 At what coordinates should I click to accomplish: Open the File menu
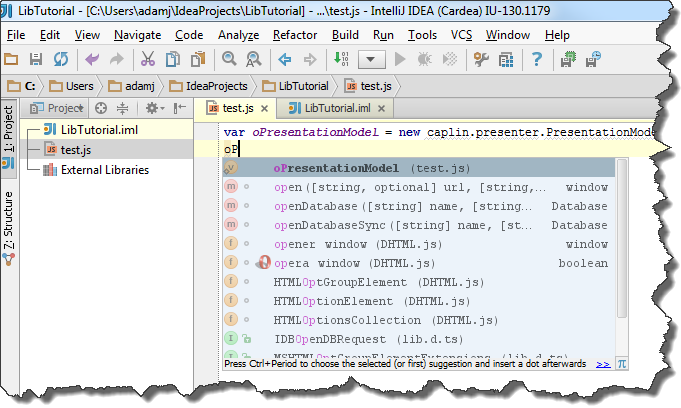coord(16,35)
